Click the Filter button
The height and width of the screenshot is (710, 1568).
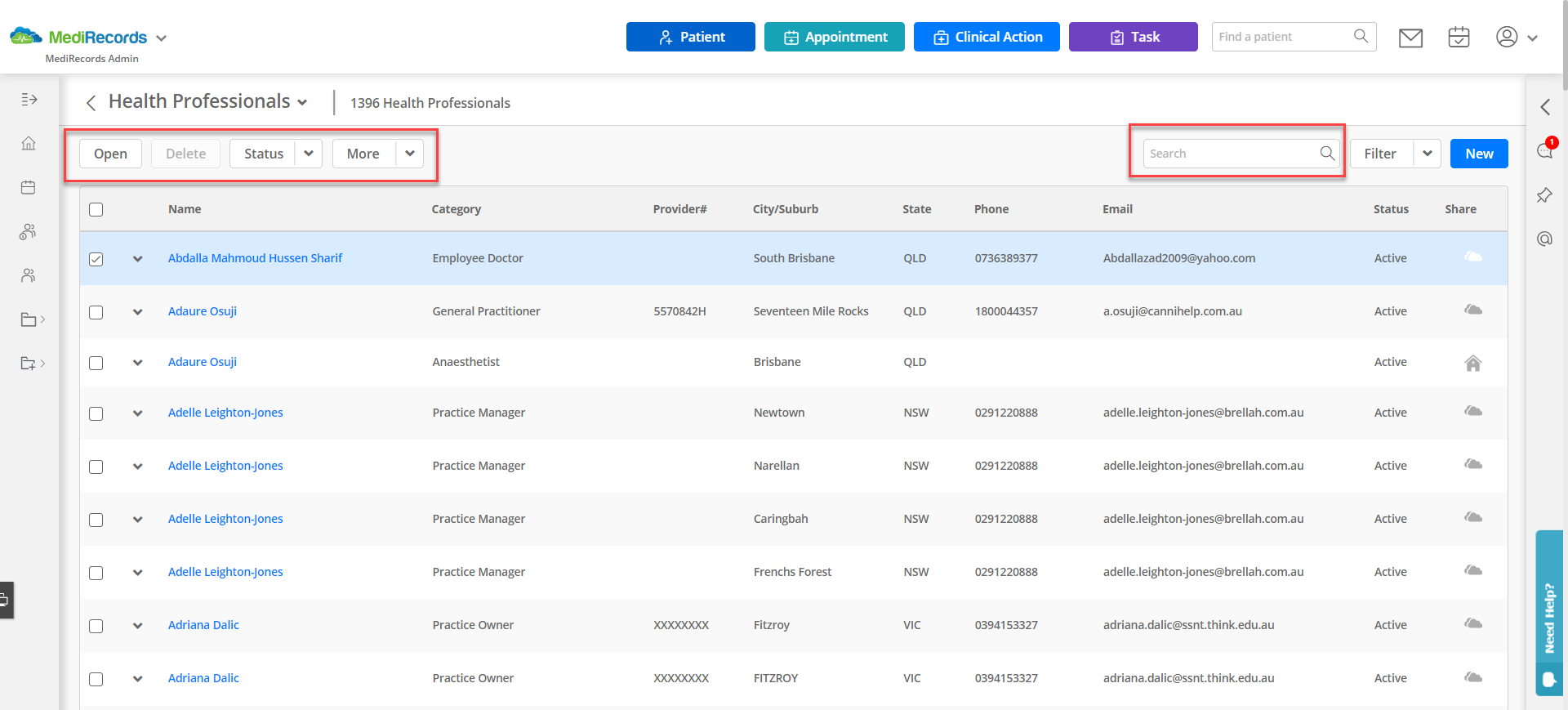point(1381,154)
